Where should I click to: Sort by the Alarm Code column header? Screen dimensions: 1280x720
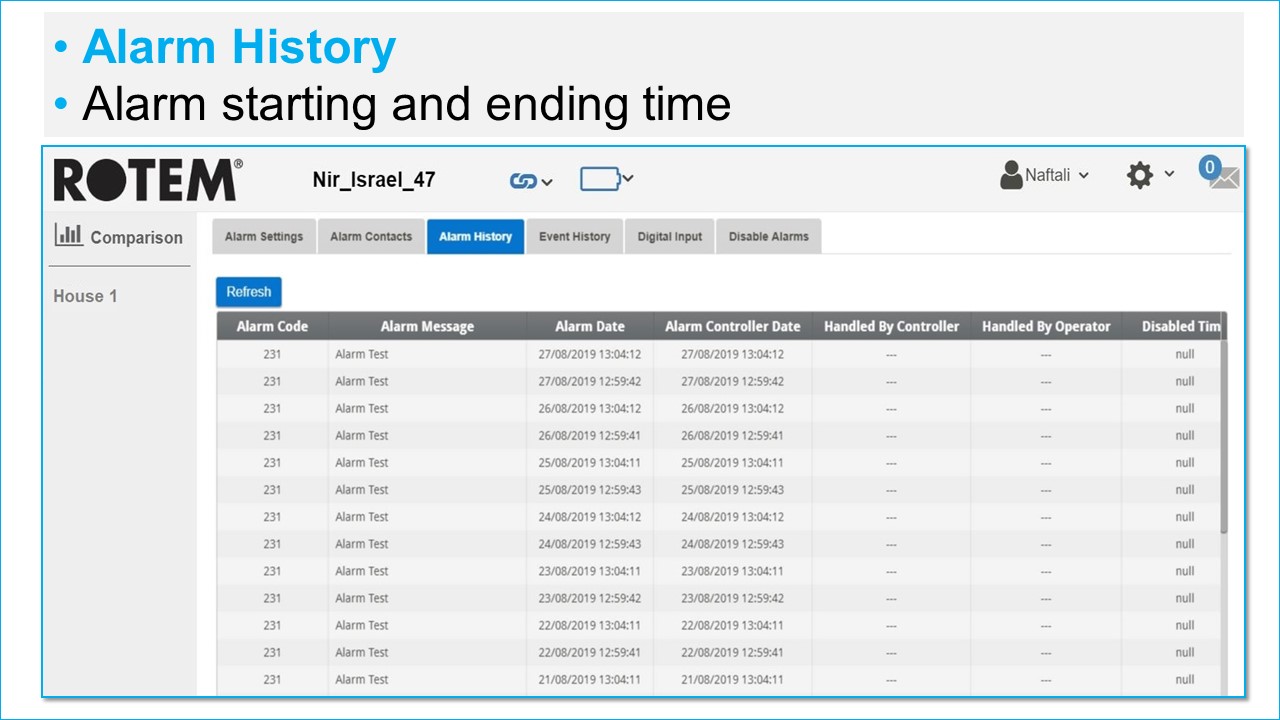pos(272,326)
